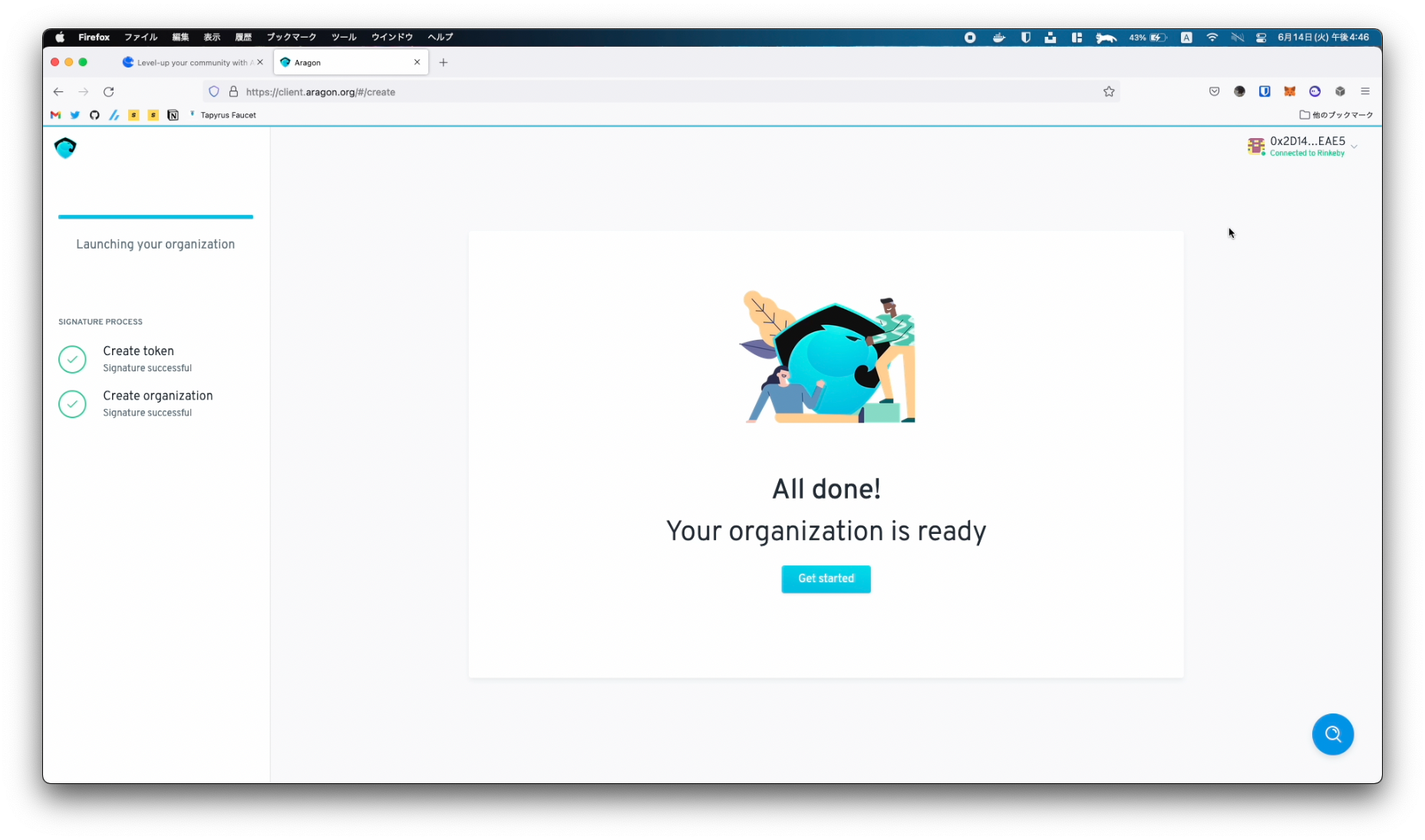Expand the 他のブックマーク folder
Screen dimensions: 1425x840
point(1336,115)
